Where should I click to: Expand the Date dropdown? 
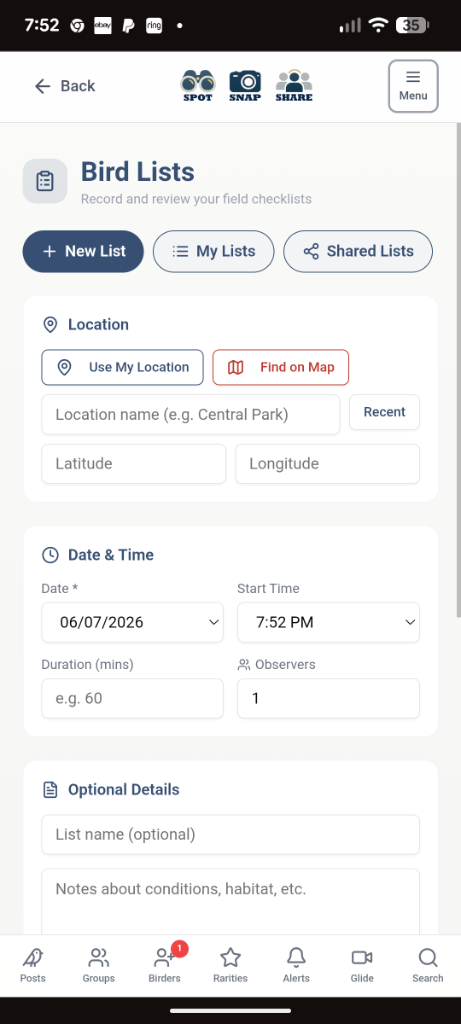[x=133, y=622]
